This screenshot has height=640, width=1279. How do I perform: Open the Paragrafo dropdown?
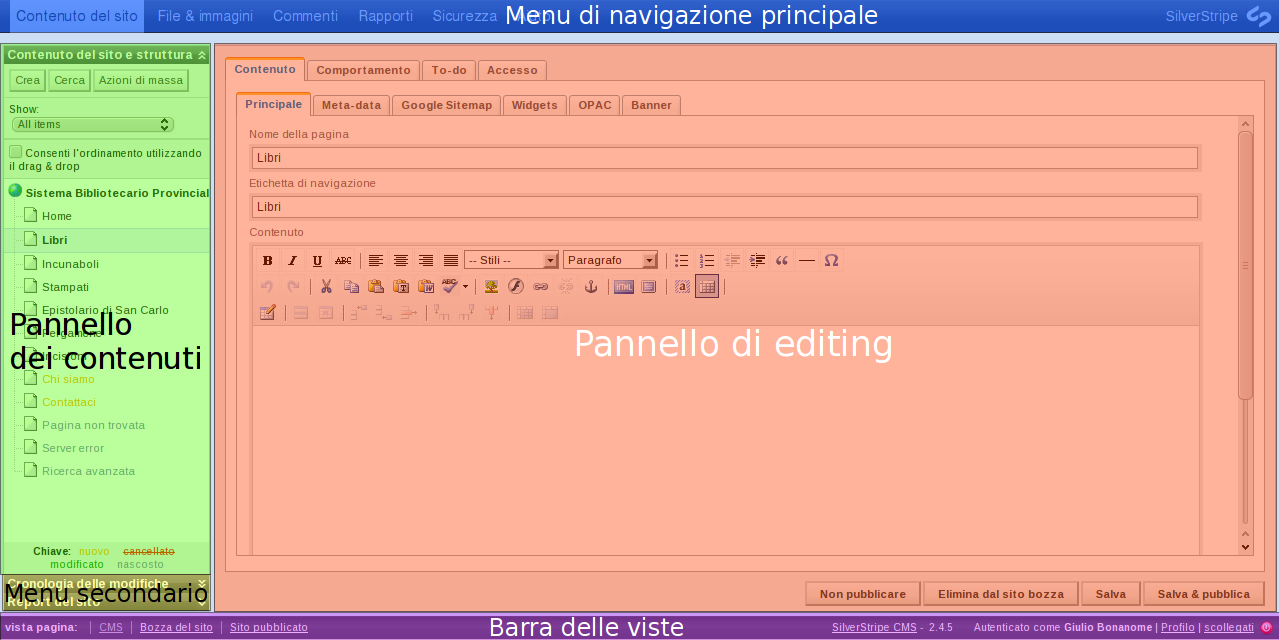610,259
